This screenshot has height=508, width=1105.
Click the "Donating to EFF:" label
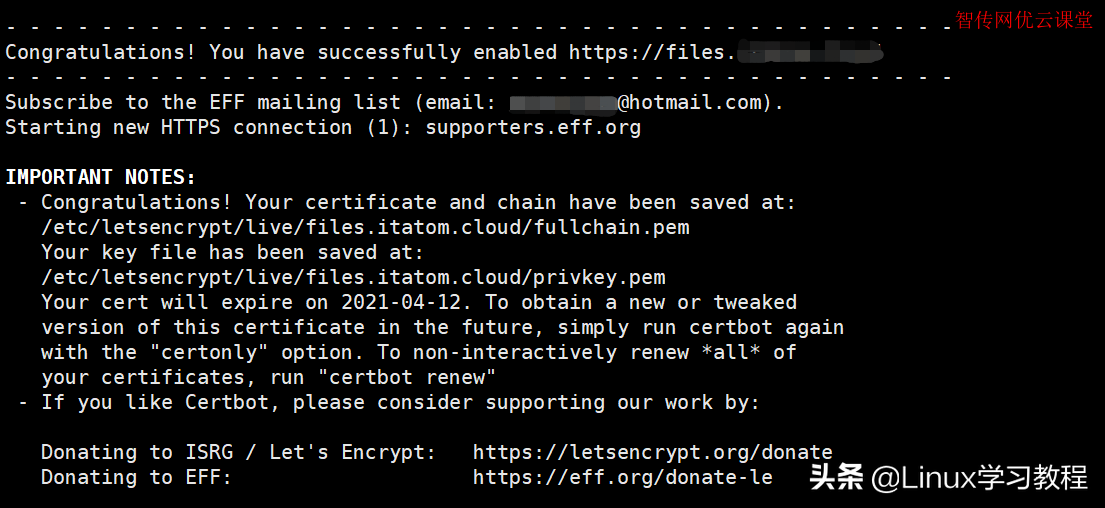point(136,478)
